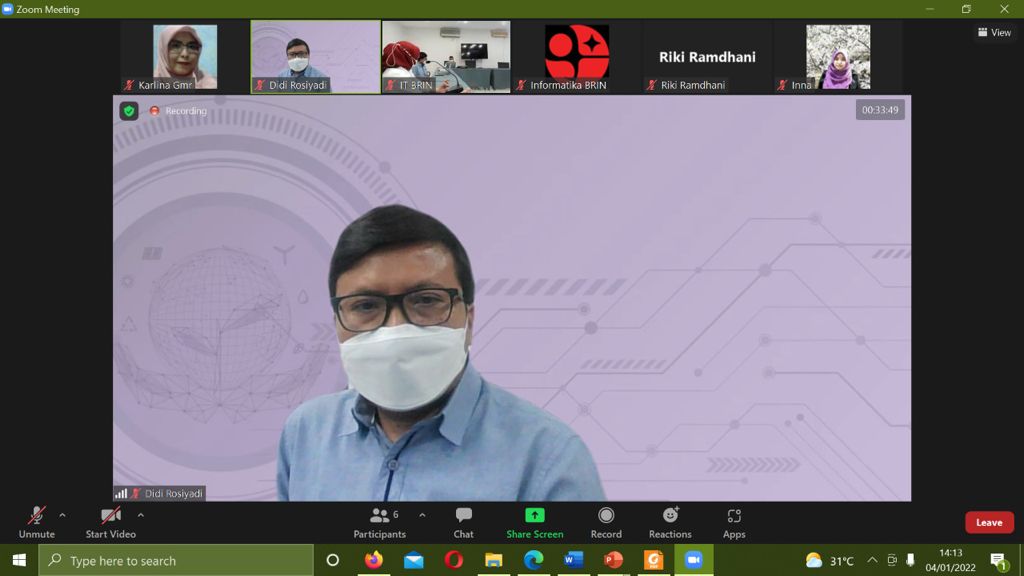The width and height of the screenshot is (1024, 576).
Task: Expand video options arrow beside Start Video
Action: [x=140, y=515]
